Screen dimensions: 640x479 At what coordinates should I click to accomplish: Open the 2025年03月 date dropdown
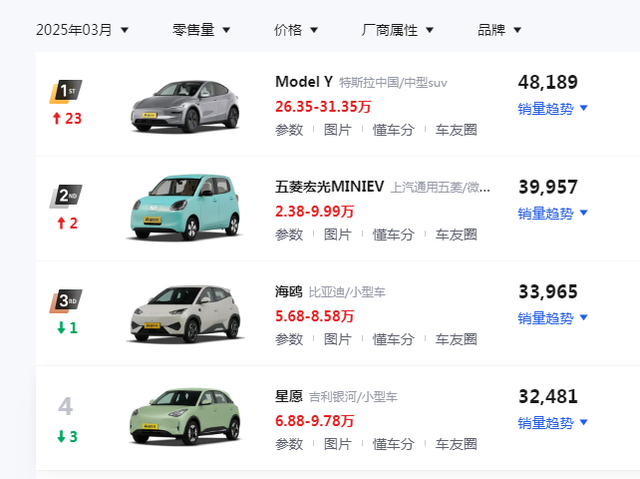(82, 30)
